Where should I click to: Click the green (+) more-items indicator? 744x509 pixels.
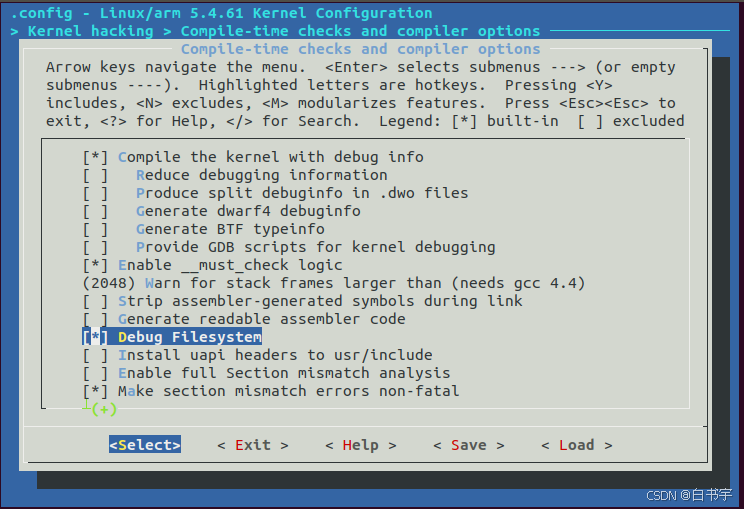coord(104,409)
